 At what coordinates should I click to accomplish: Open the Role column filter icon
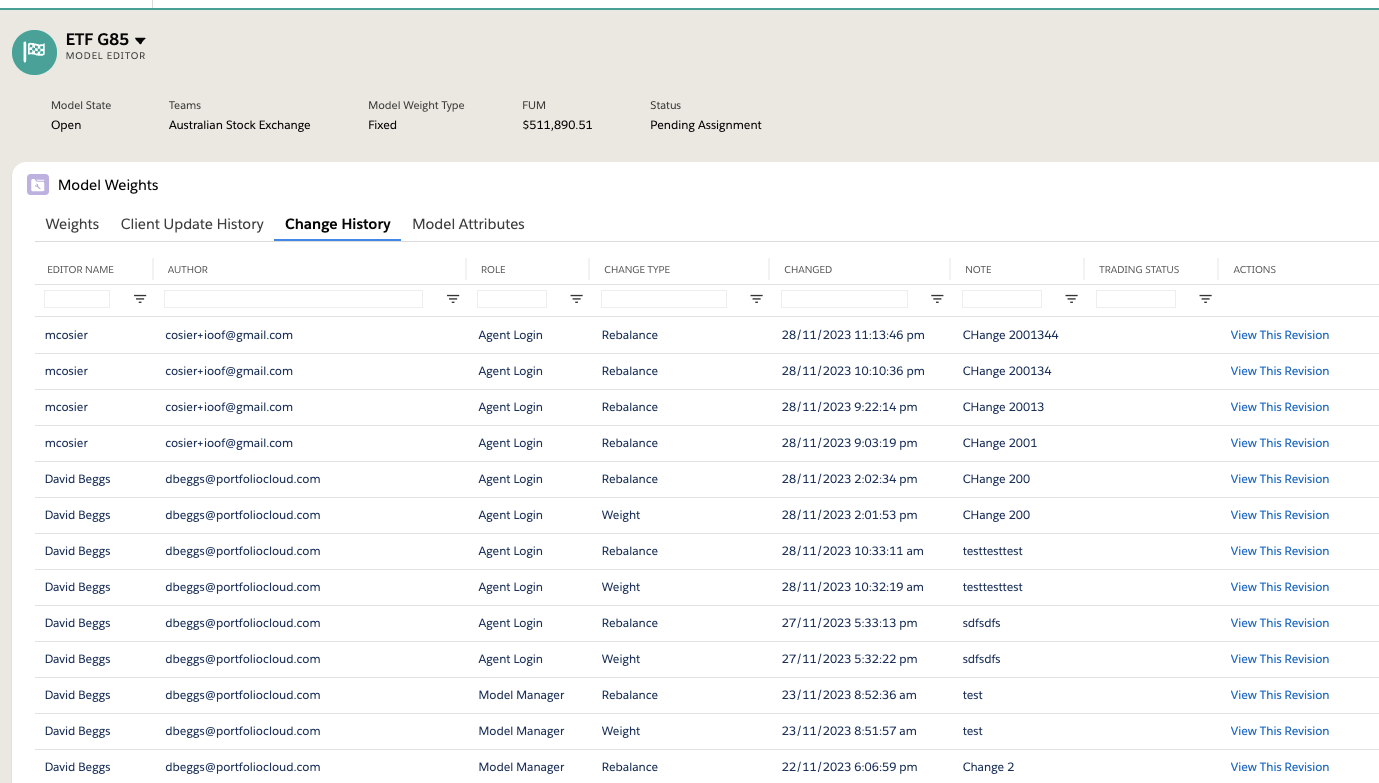(x=576, y=298)
